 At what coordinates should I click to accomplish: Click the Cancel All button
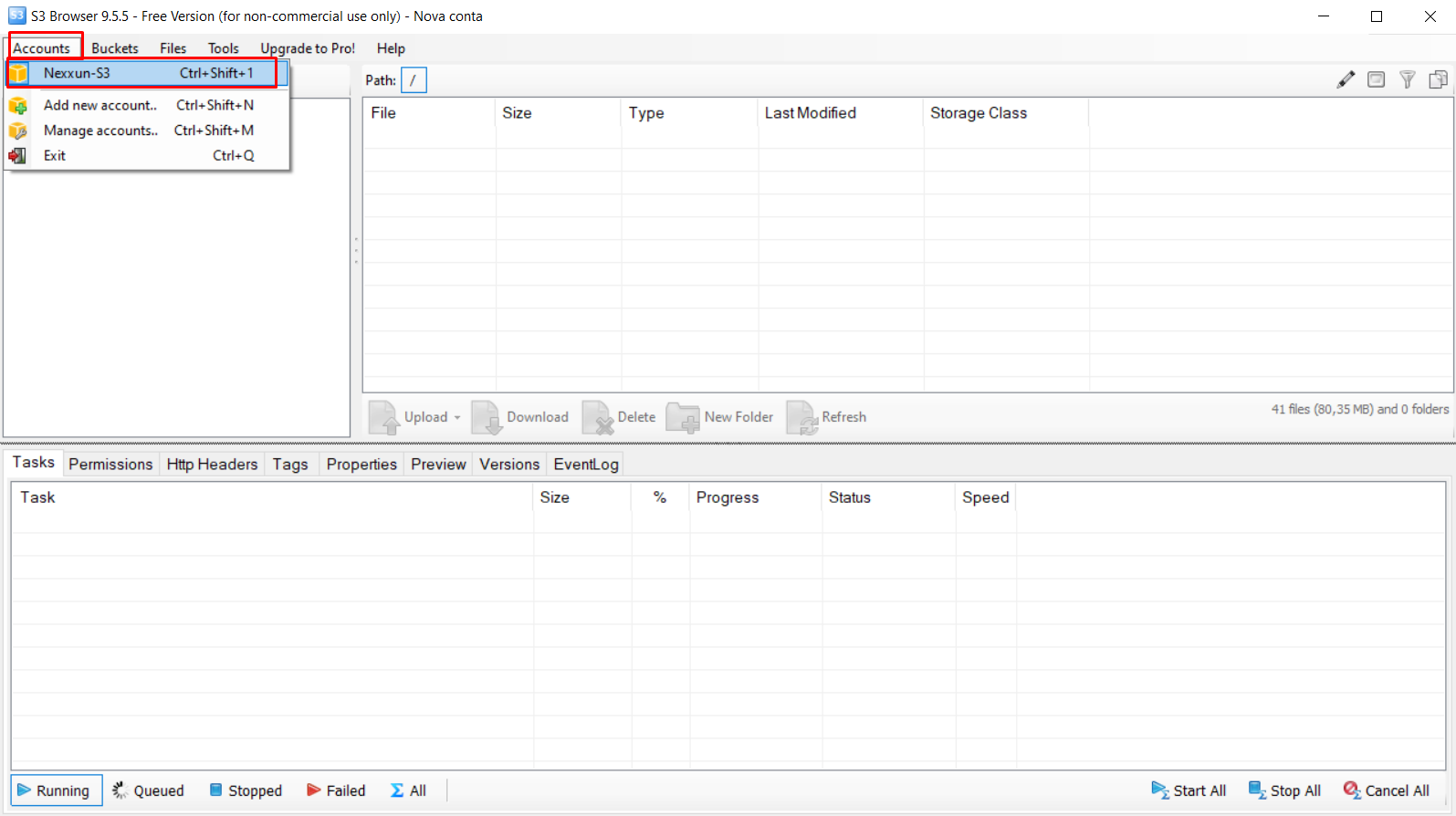point(1386,790)
